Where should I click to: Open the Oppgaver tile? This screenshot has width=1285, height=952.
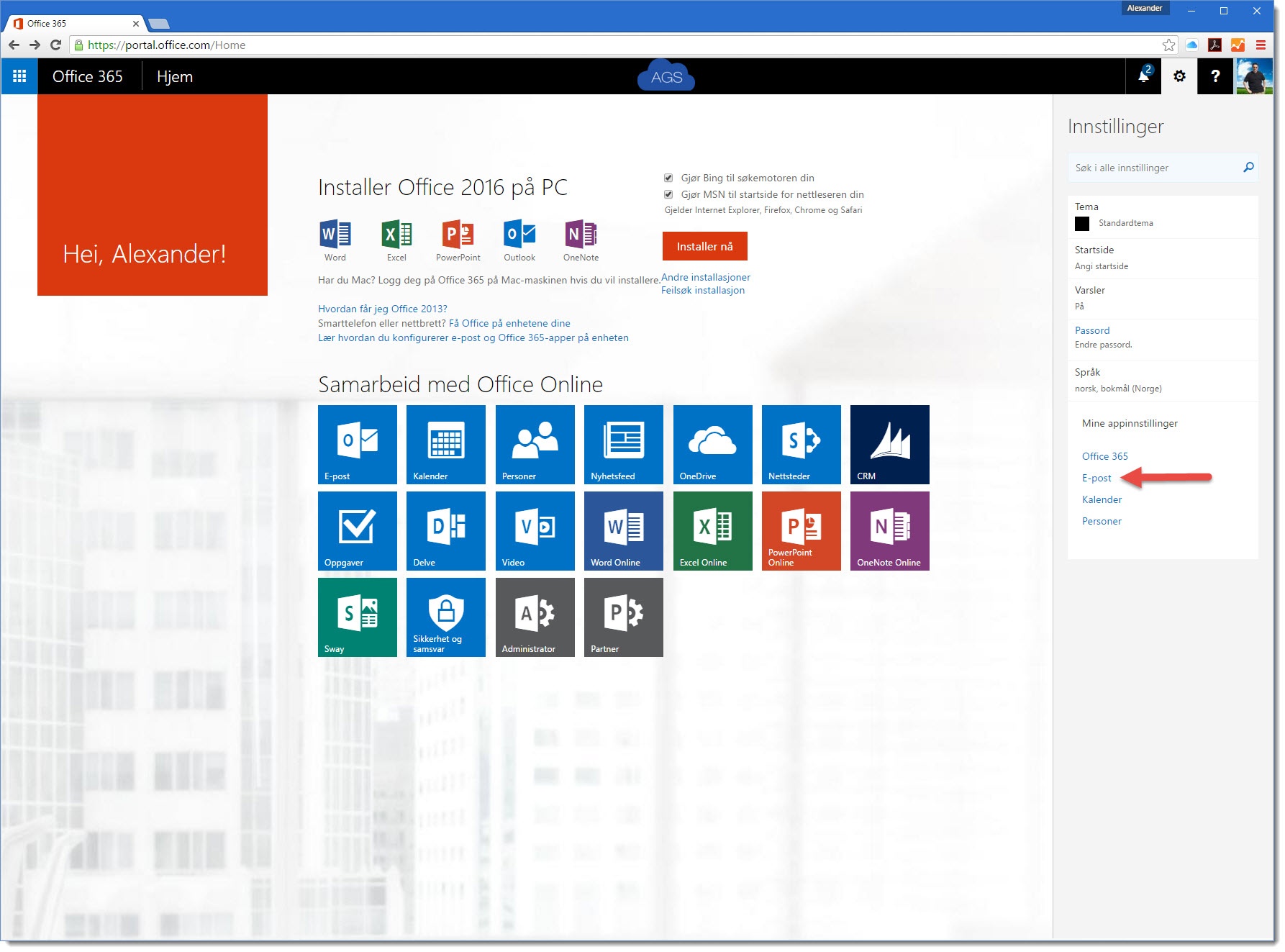click(358, 531)
